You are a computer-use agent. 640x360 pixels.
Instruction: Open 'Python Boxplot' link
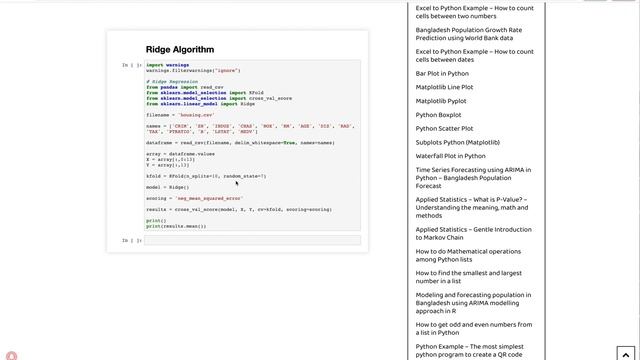(438, 115)
